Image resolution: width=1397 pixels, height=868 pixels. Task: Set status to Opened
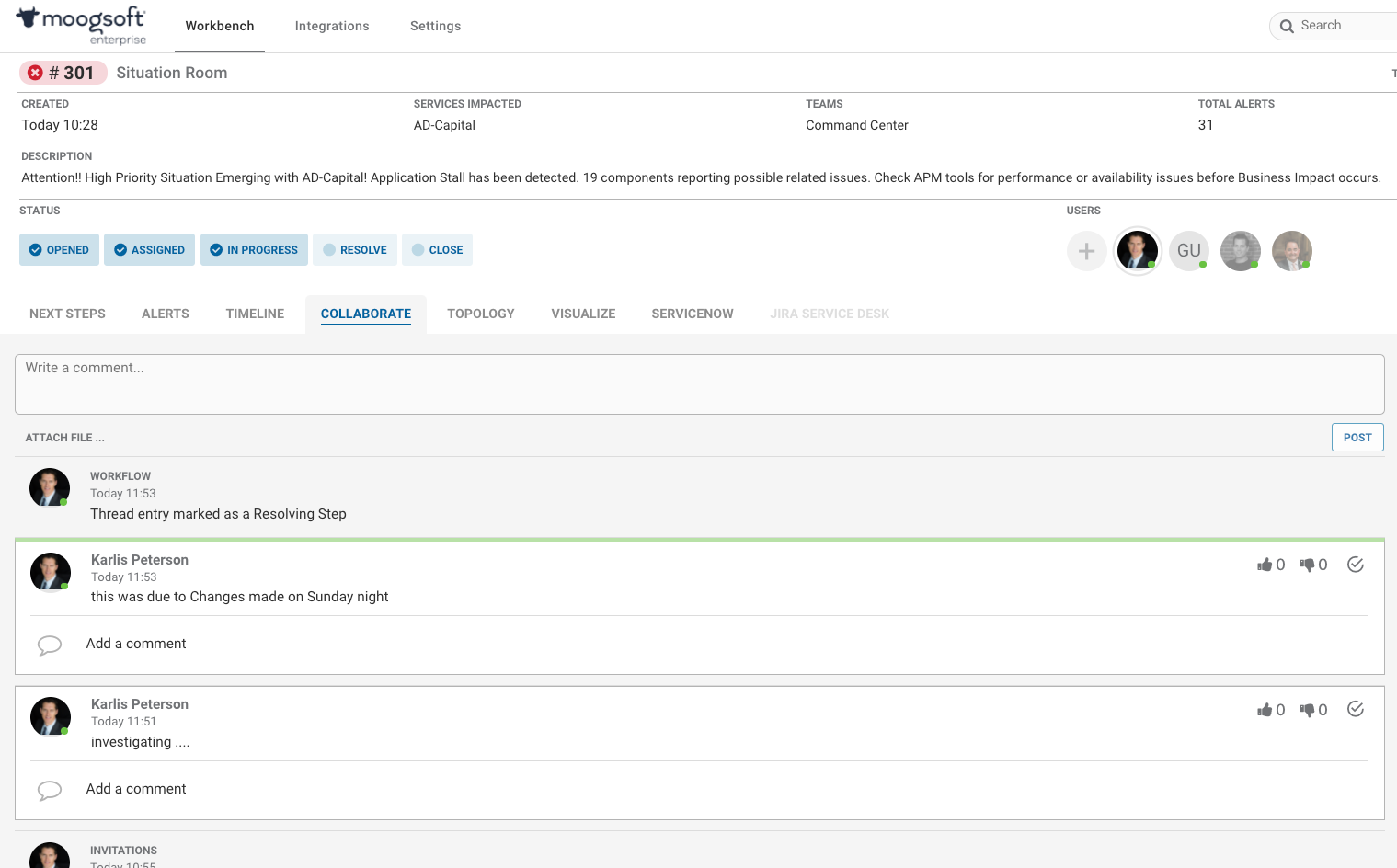[59, 250]
